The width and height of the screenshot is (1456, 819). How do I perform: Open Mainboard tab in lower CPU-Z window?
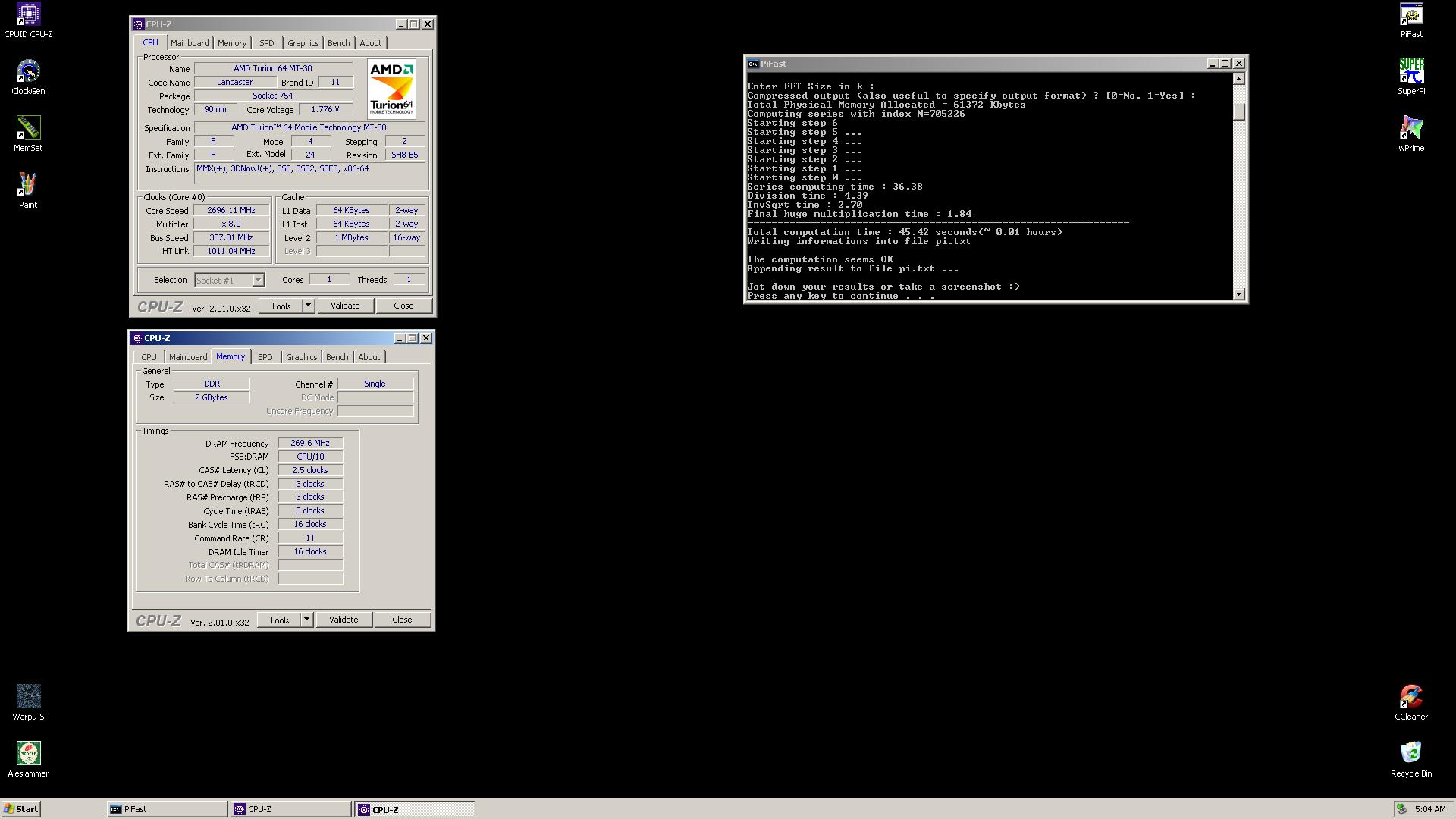coord(188,357)
